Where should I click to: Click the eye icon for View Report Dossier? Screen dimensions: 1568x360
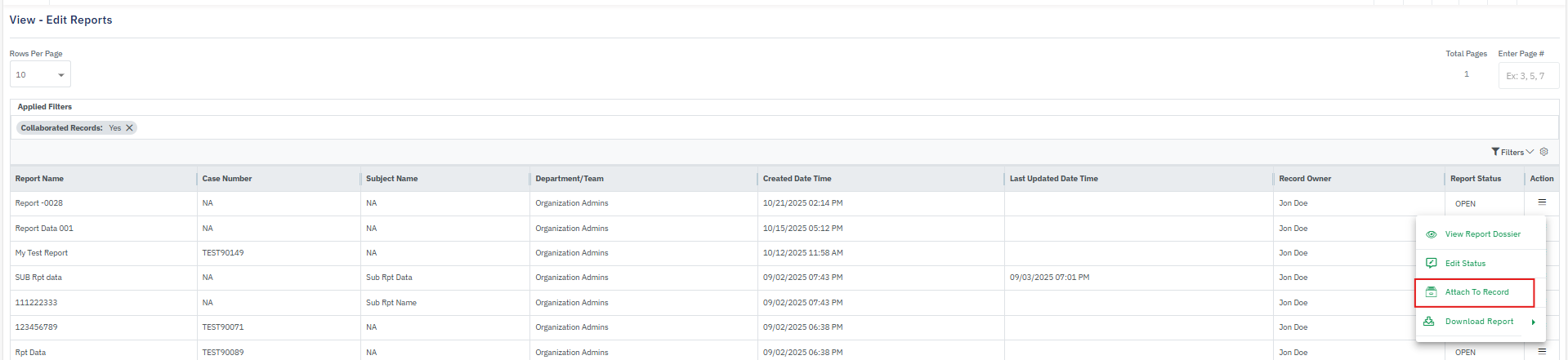1431,234
